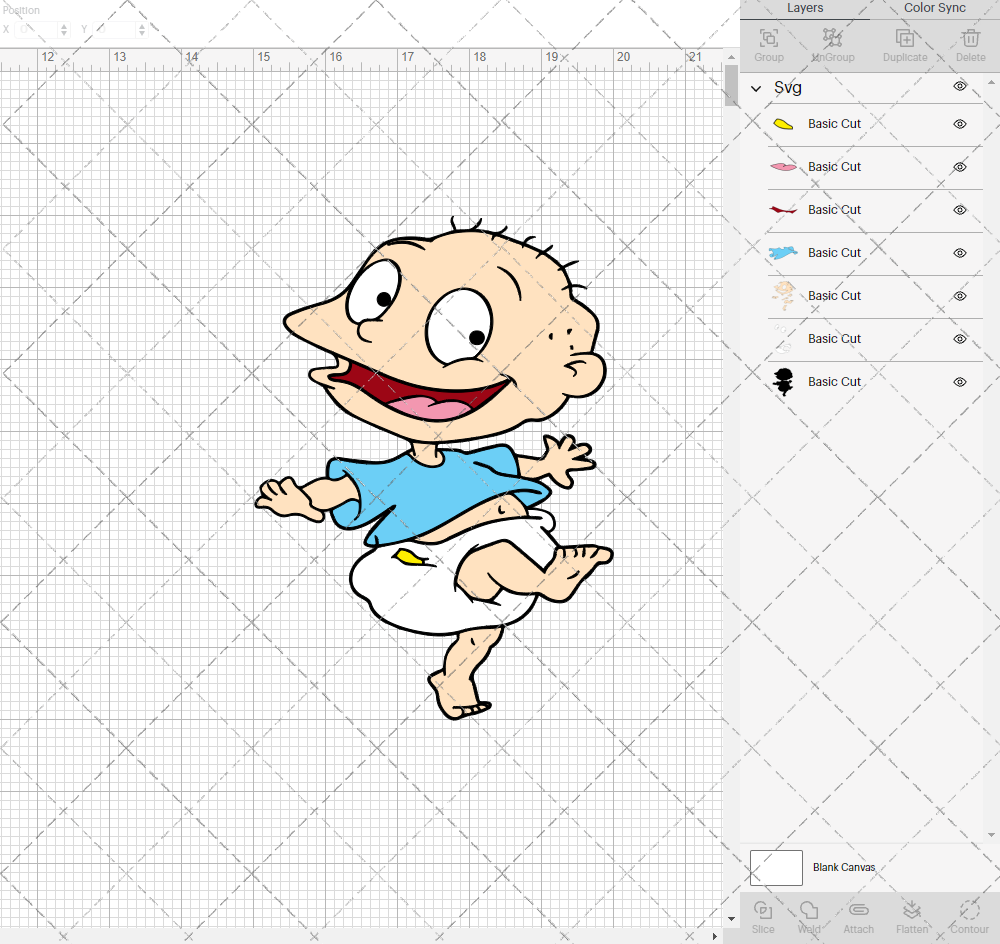Click canvas scroll-down arrow
The image size is (1000, 944).
pyautogui.click(x=732, y=919)
